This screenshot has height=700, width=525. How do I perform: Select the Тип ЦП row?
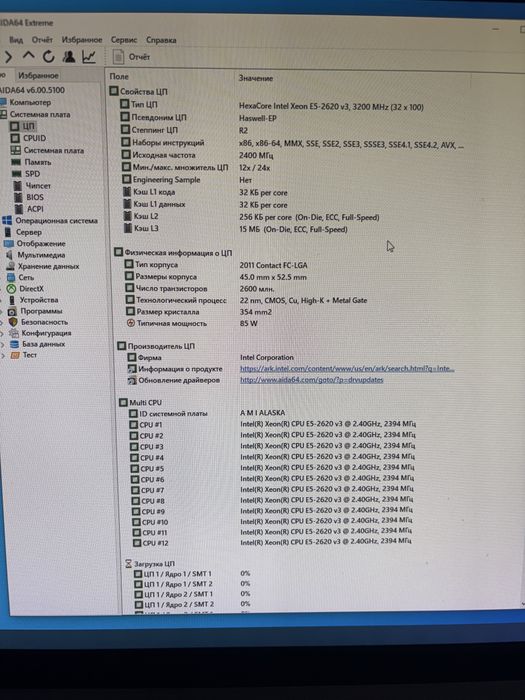(x=271, y=105)
